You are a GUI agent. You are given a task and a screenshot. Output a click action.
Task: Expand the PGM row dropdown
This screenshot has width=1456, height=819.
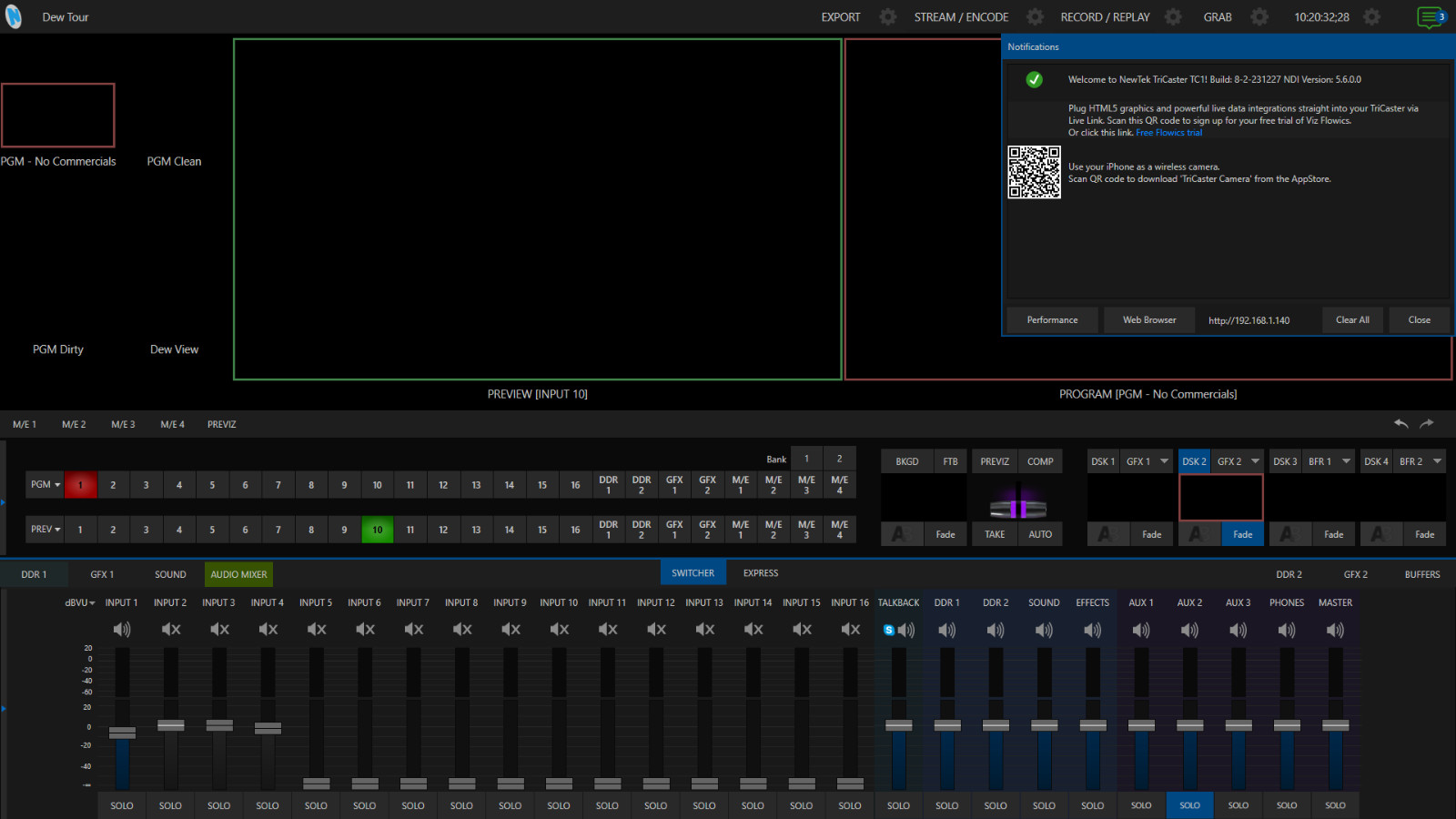[x=45, y=485]
